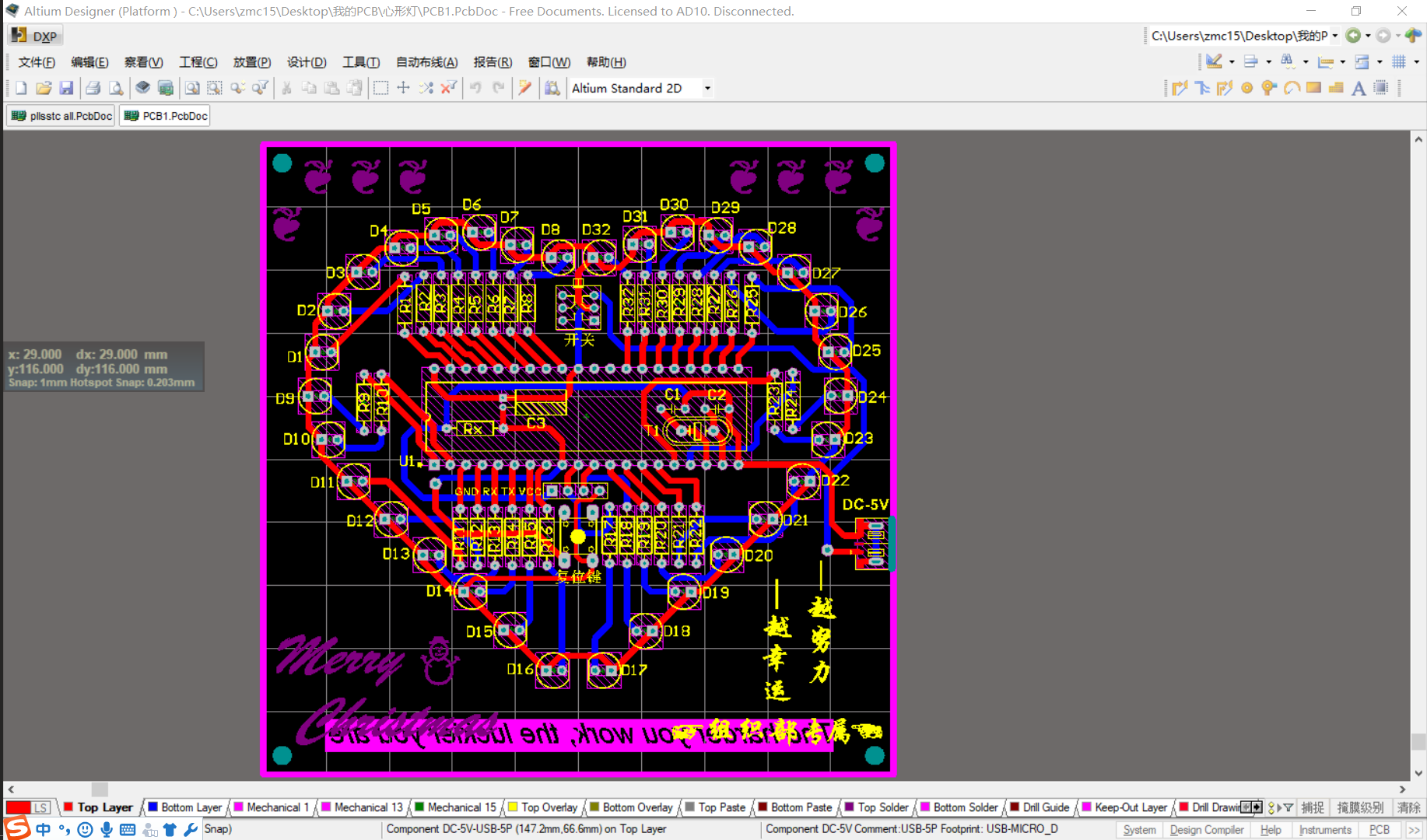
Task: Click the Mechanical 15 green color swatch
Action: tap(419, 807)
